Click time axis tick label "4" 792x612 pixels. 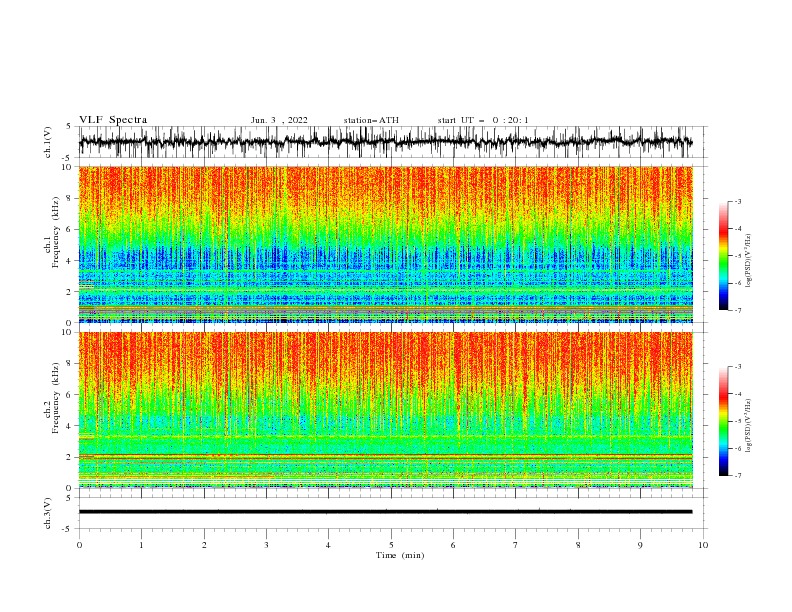(x=328, y=545)
